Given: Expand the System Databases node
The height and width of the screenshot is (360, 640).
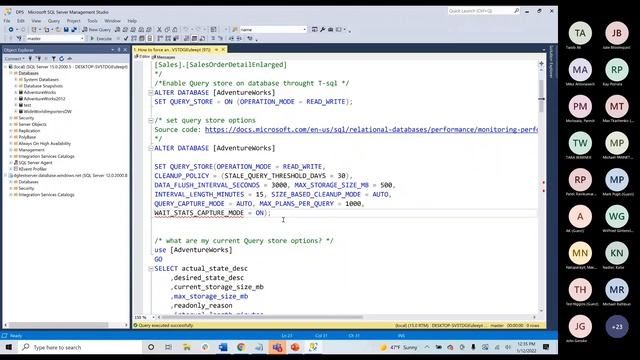Looking at the screenshot, I should coord(16,80).
